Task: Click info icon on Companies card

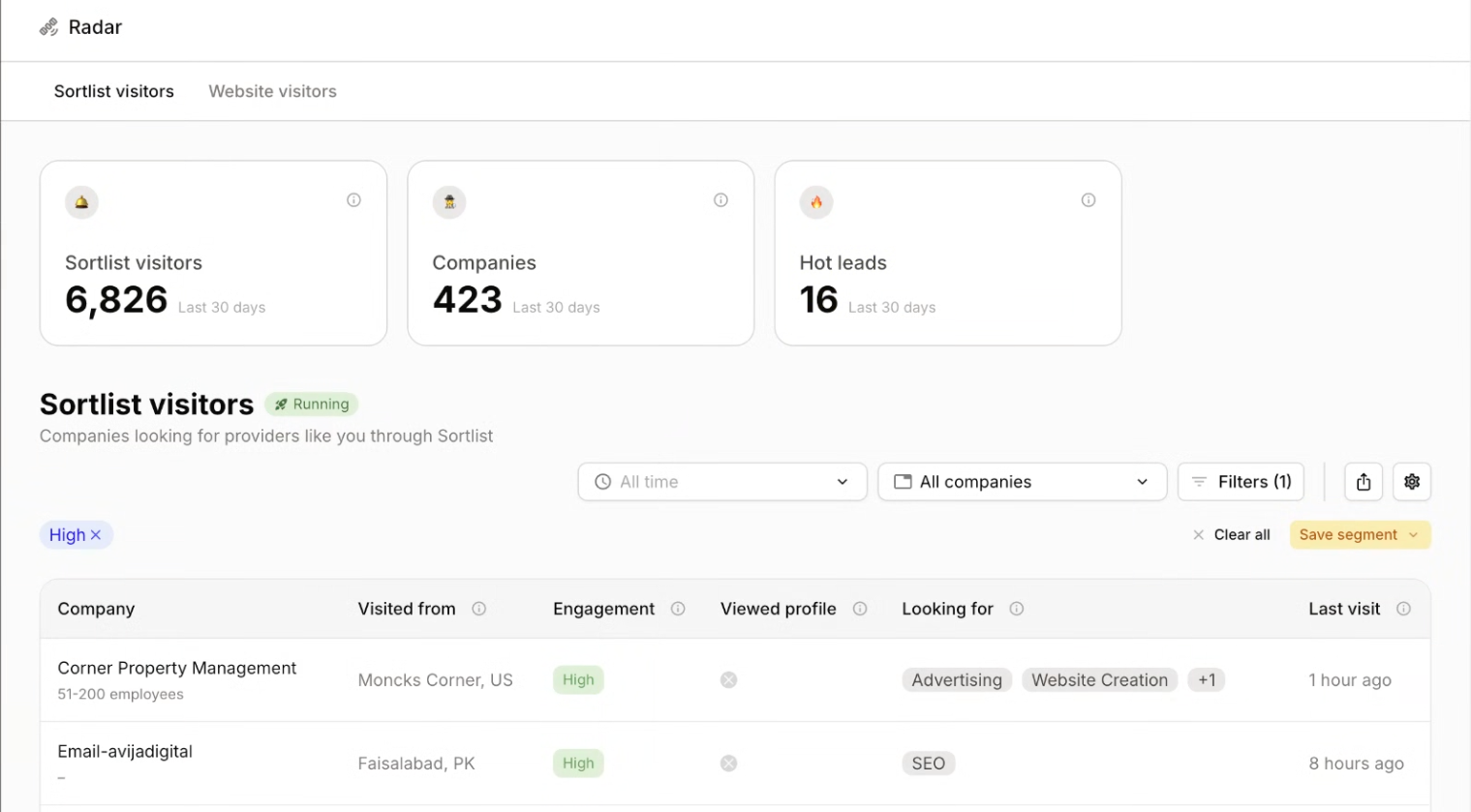Action: [x=720, y=200]
